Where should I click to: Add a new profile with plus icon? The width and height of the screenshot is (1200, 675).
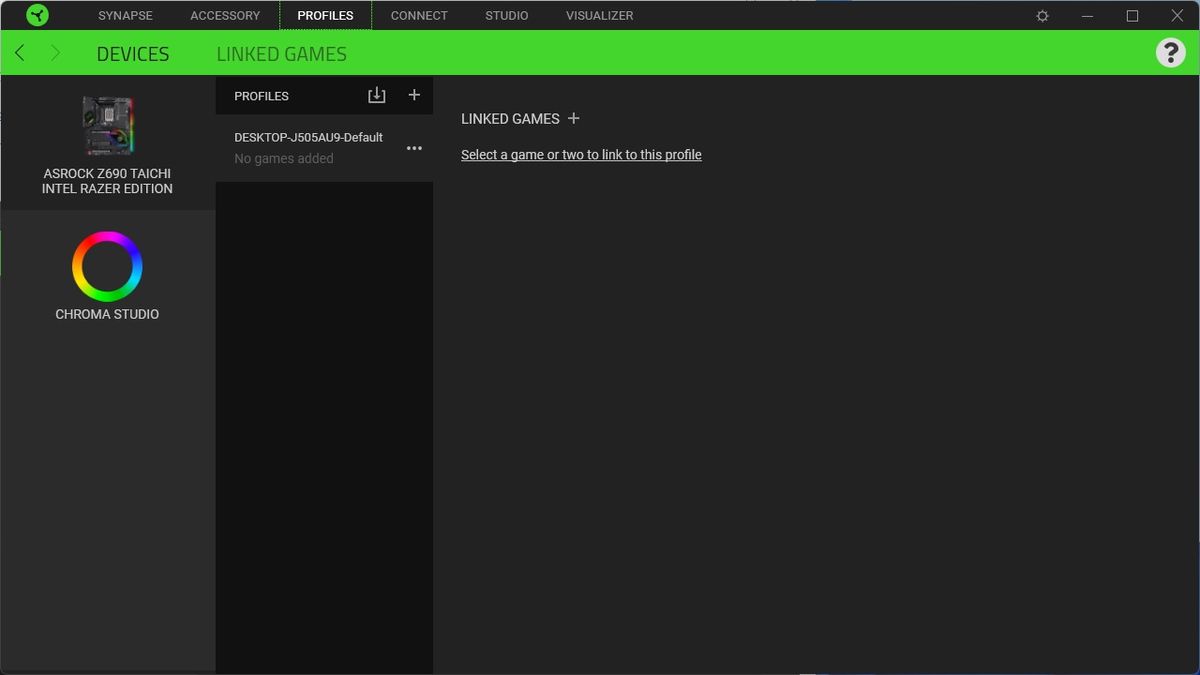[414, 95]
